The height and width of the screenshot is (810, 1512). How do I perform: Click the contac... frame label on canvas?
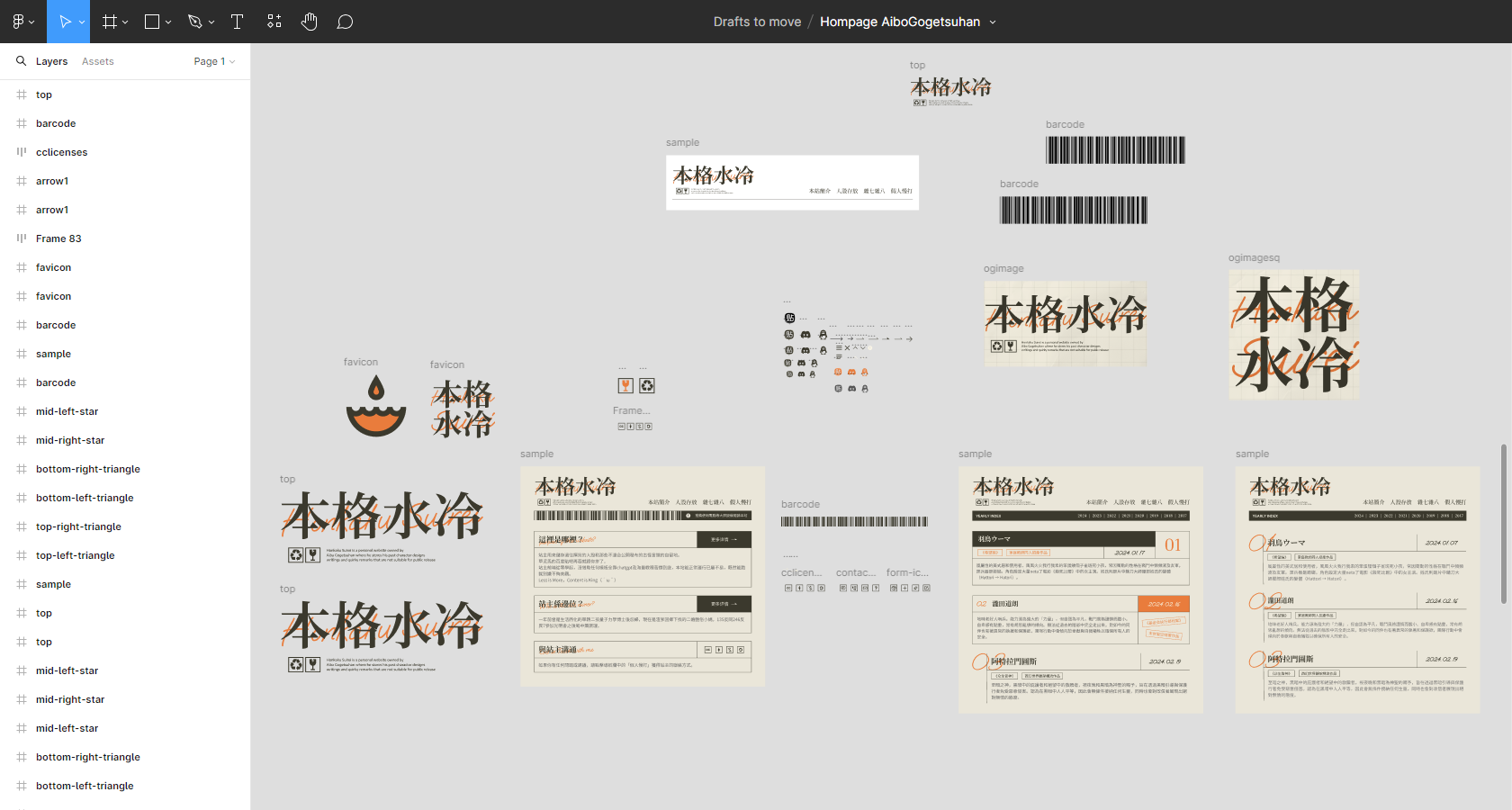(856, 572)
